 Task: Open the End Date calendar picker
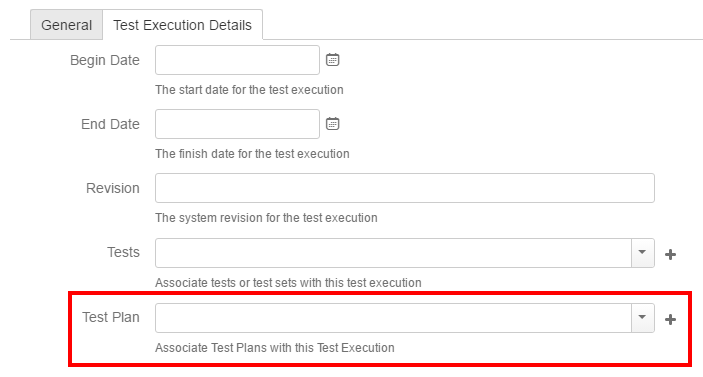[x=332, y=124]
